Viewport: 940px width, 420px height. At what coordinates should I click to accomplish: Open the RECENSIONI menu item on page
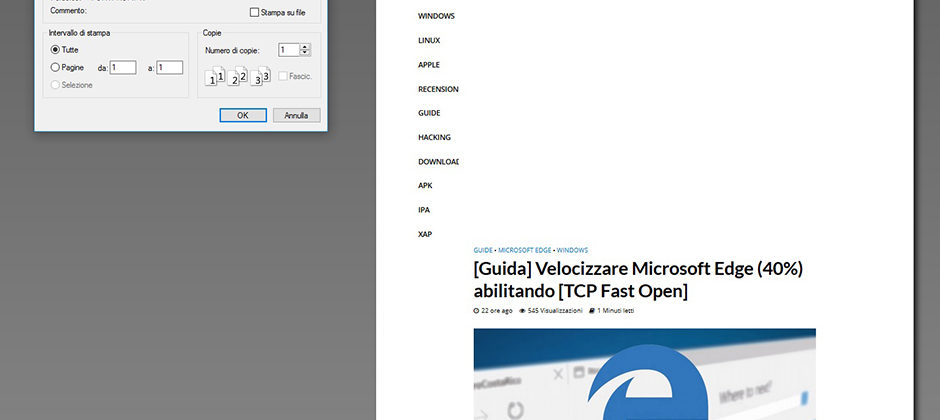tap(438, 89)
